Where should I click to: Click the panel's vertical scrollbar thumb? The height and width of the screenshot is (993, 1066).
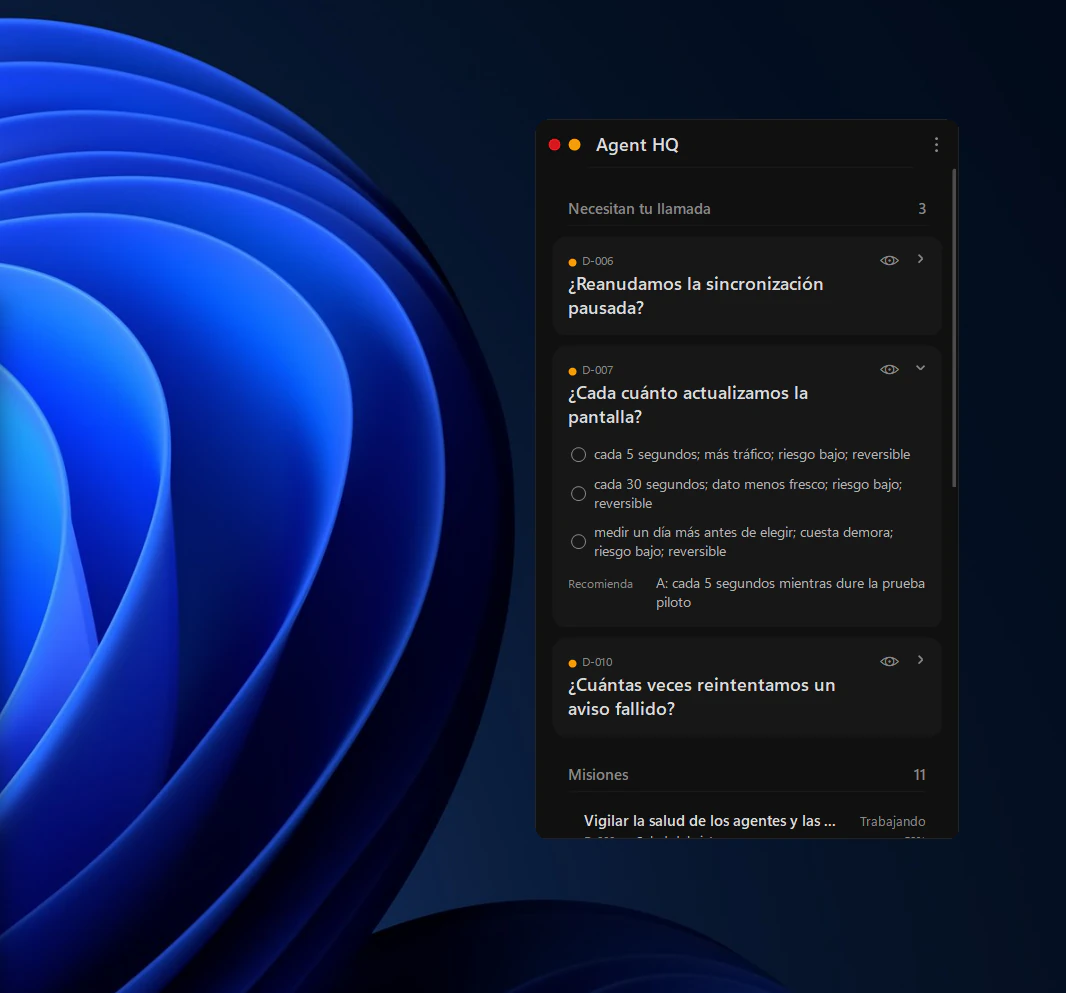point(954,328)
